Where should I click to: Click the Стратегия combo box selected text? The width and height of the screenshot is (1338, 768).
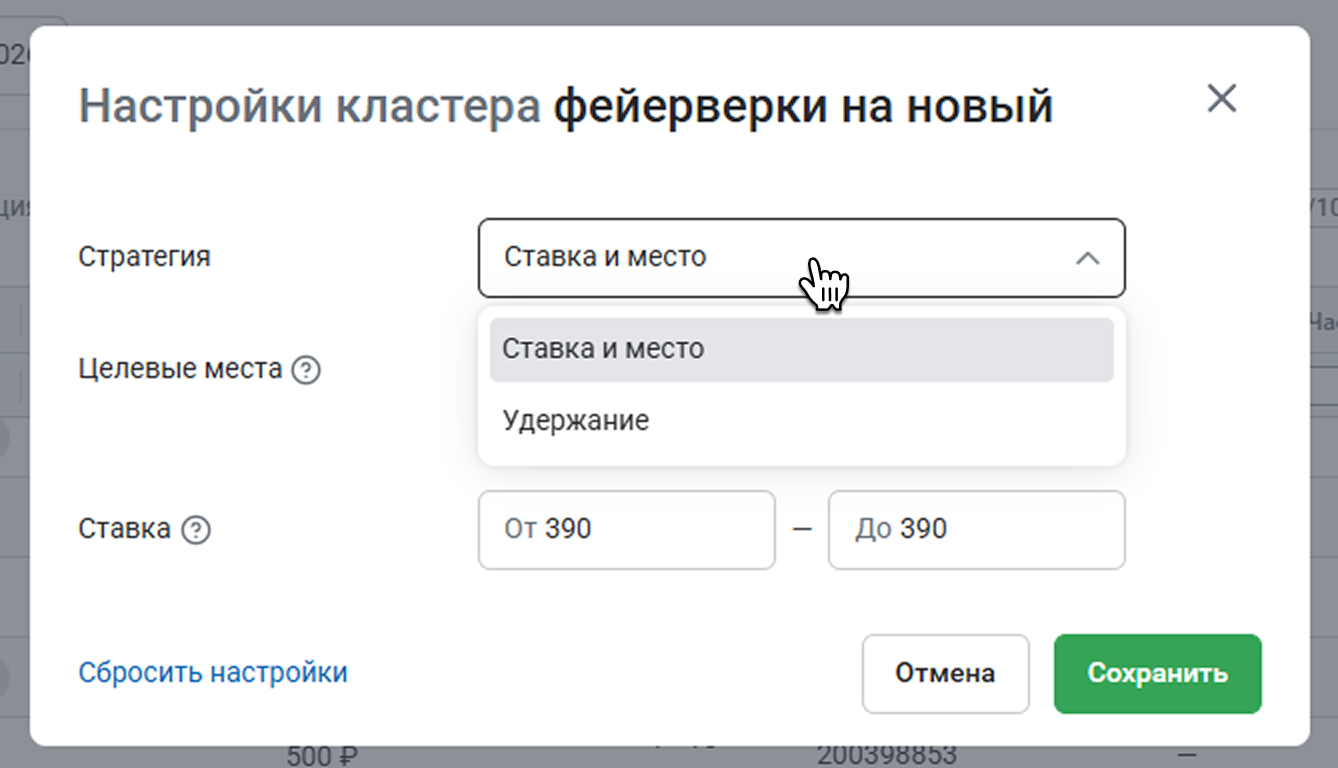point(605,257)
